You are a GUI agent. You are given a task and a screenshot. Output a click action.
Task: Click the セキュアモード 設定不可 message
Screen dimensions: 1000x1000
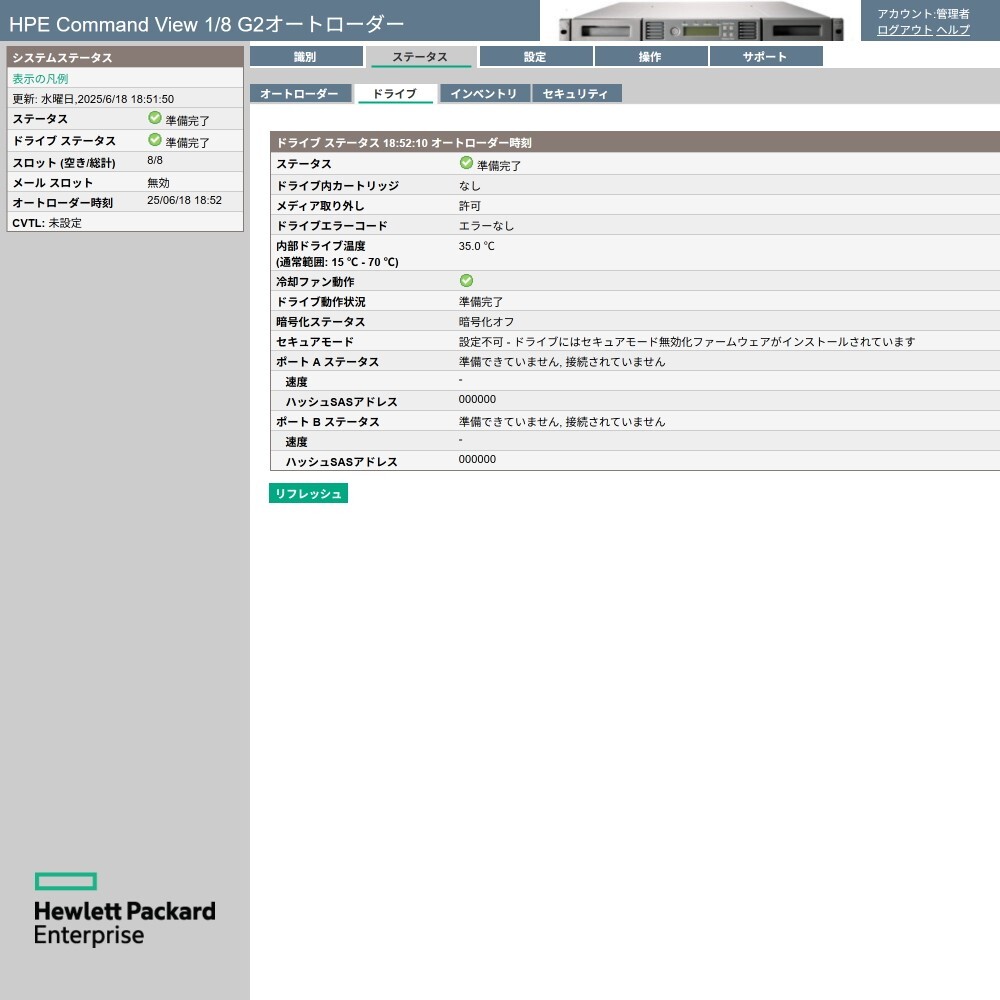click(688, 342)
